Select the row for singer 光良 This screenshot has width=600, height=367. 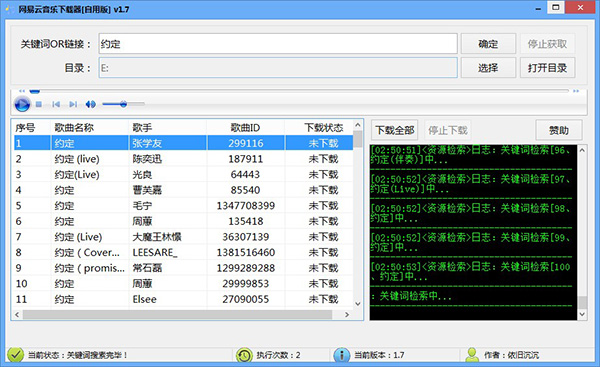pos(183,175)
